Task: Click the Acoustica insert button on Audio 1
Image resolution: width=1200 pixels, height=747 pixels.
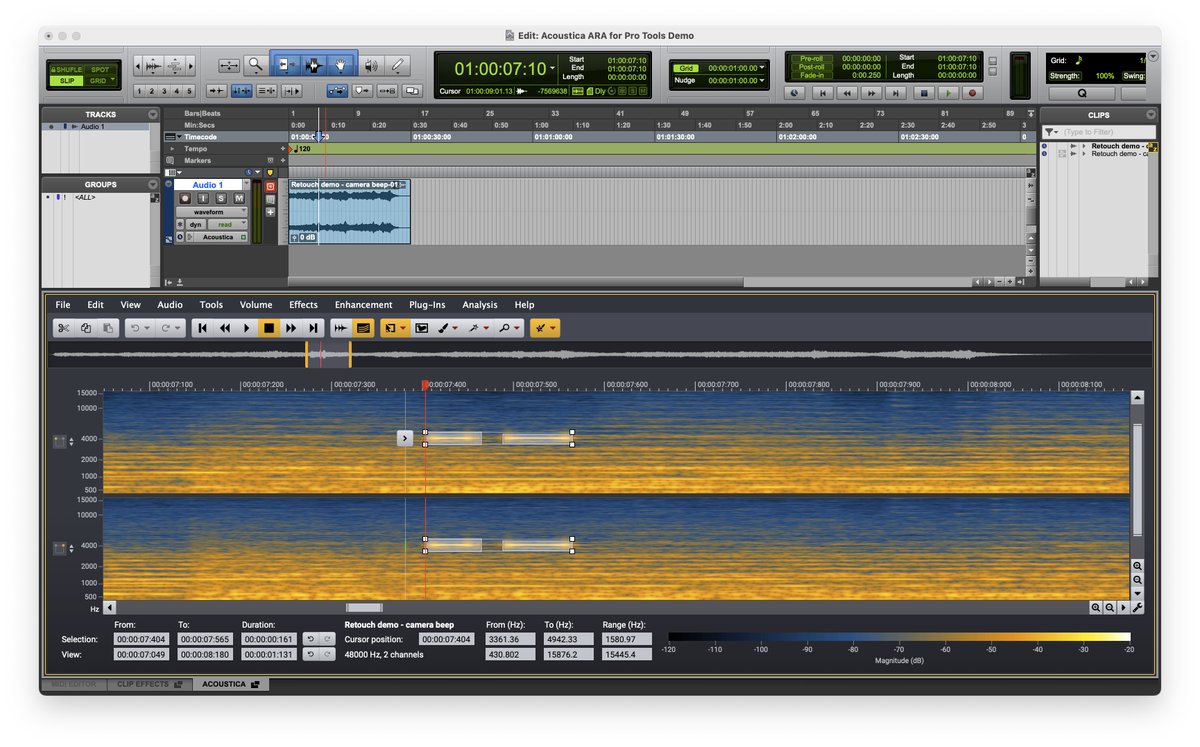Action: point(217,237)
